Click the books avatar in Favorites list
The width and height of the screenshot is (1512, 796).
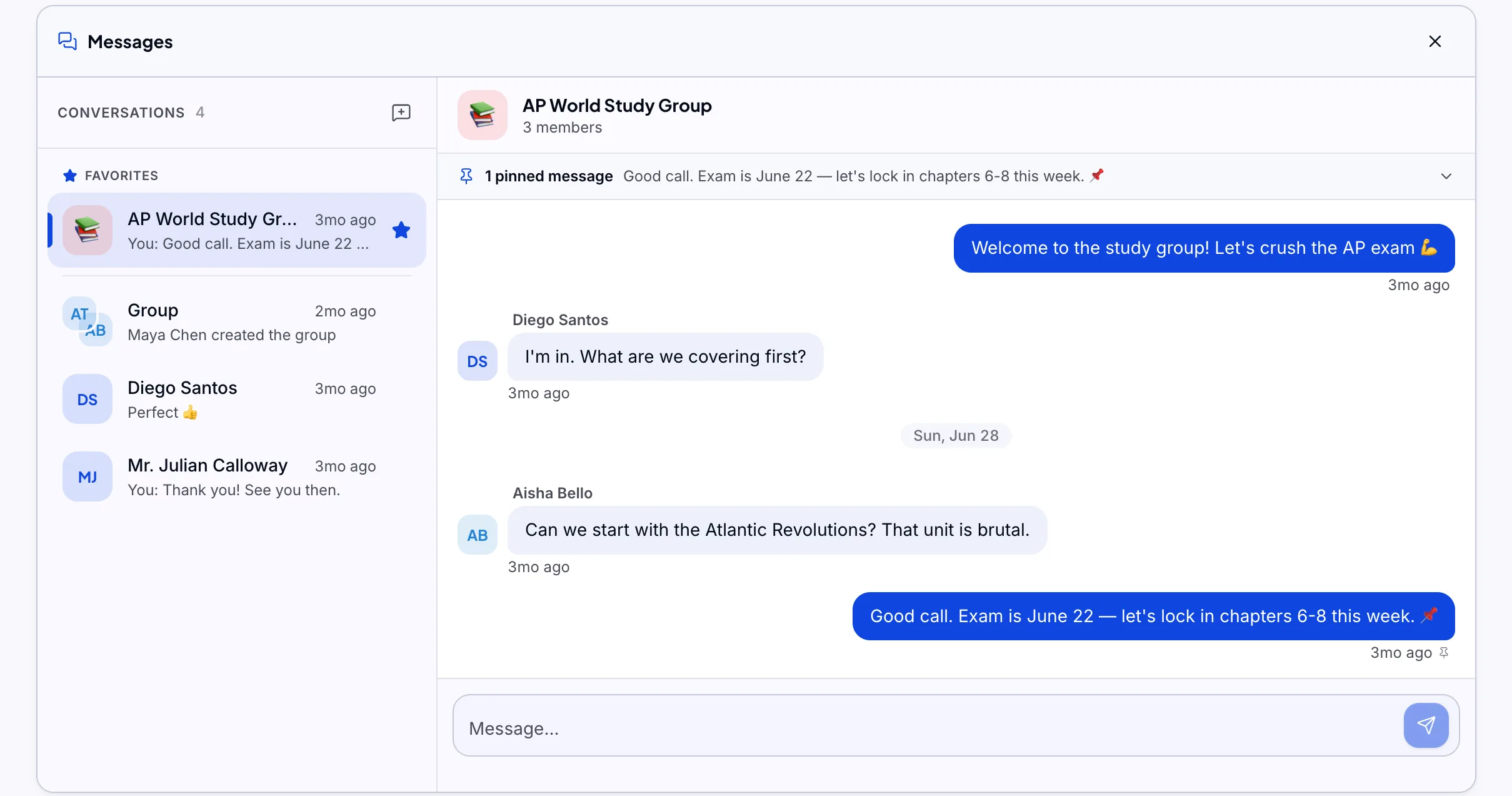point(88,230)
